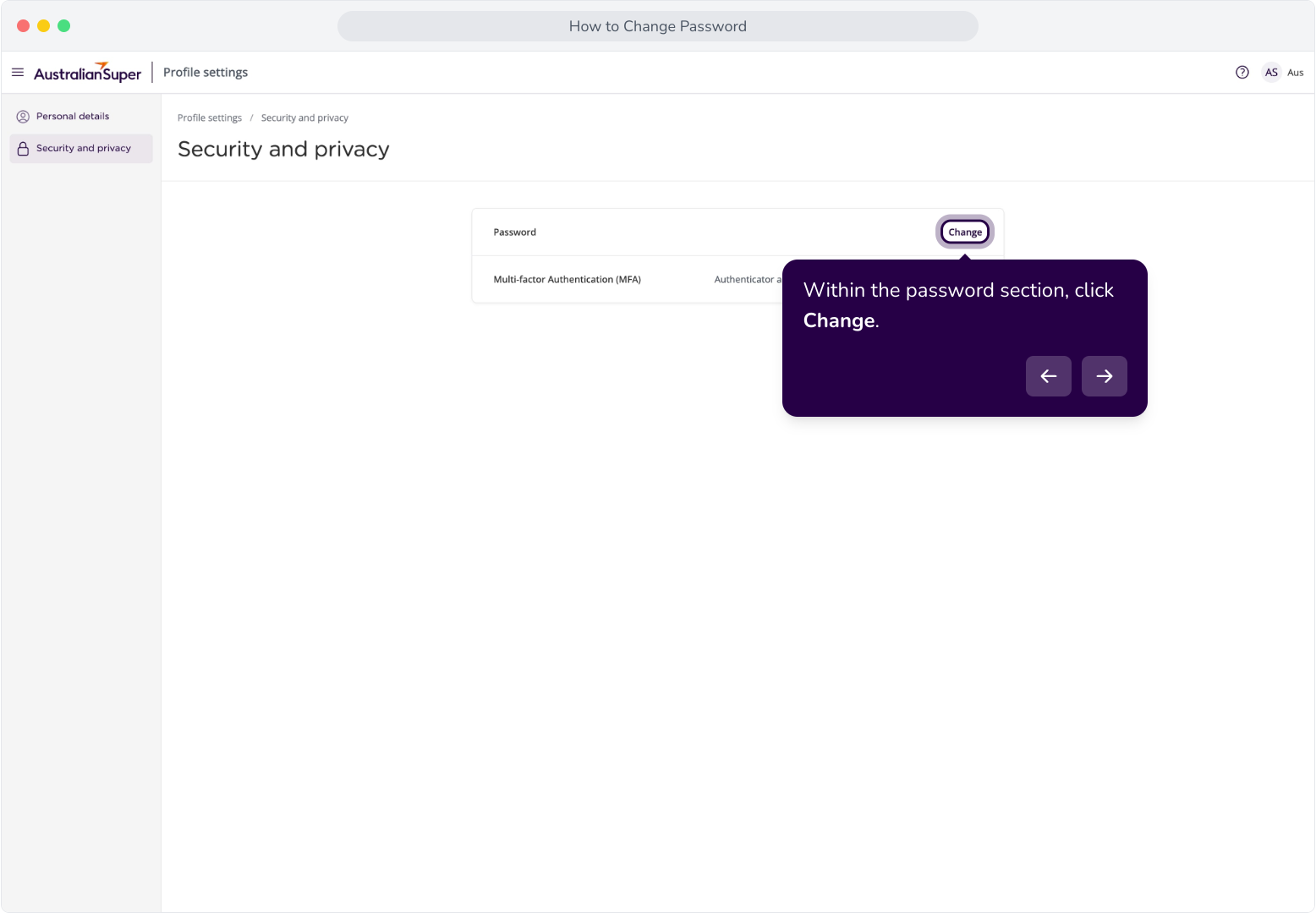Close the window with the red button
This screenshot has height=913, width=1316.
[x=24, y=26]
